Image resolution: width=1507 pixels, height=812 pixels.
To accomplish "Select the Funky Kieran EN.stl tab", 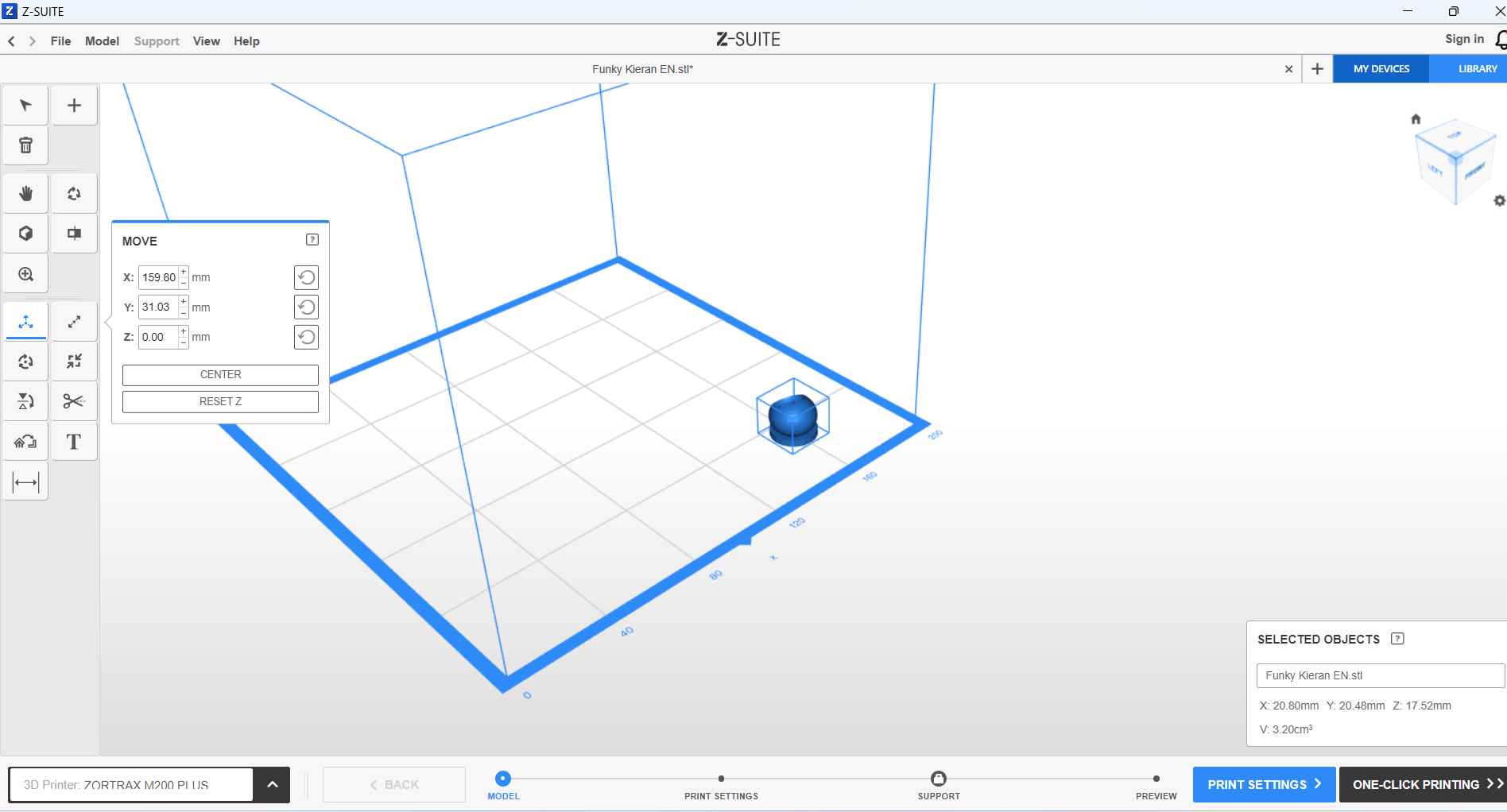I will coord(642,69).
